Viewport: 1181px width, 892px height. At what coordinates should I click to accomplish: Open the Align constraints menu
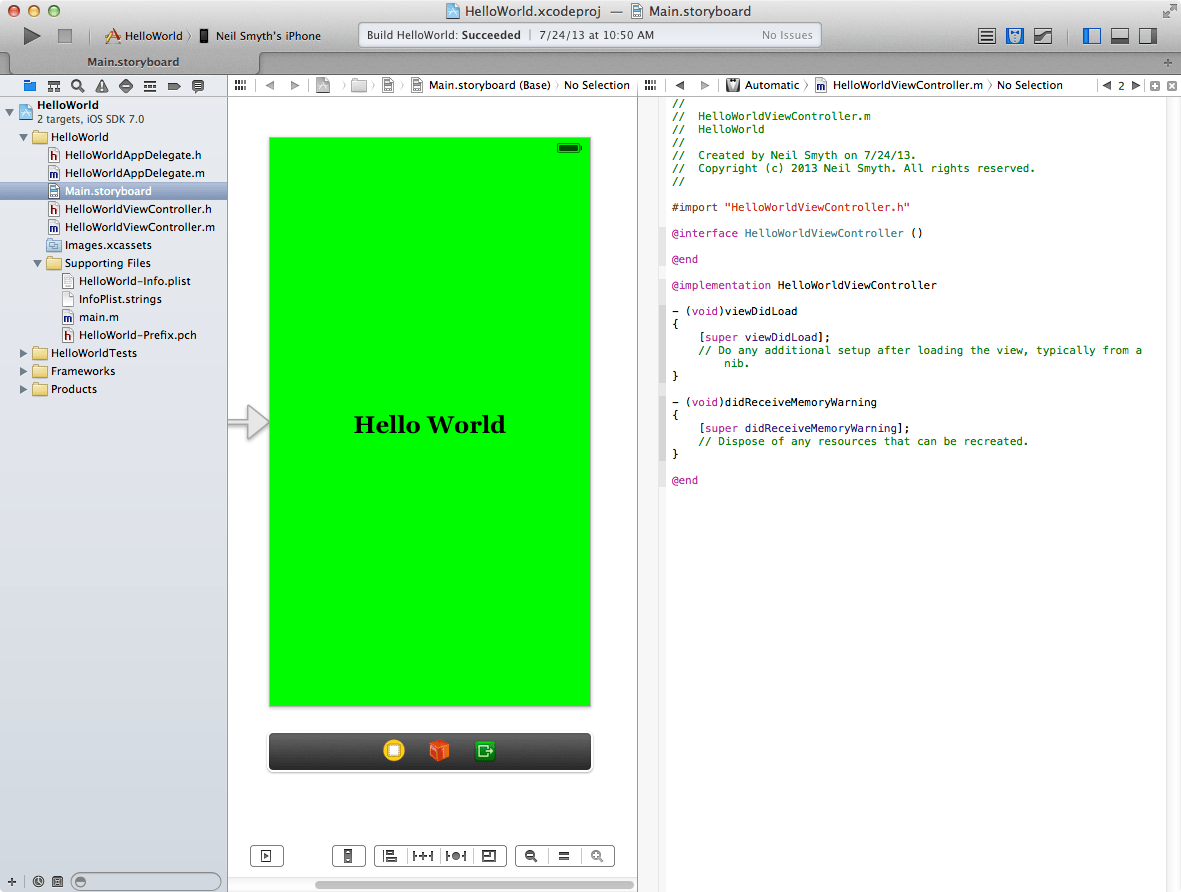390,856
